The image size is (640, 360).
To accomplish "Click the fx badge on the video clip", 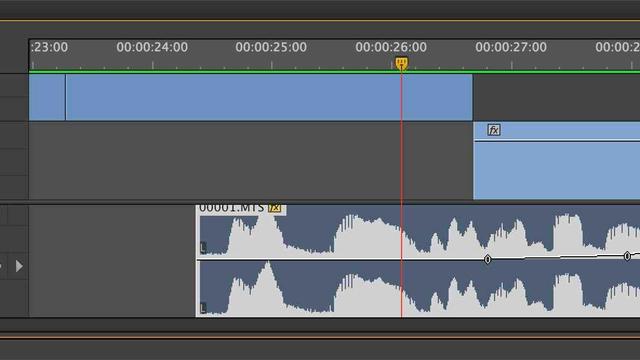I will 494,130.
